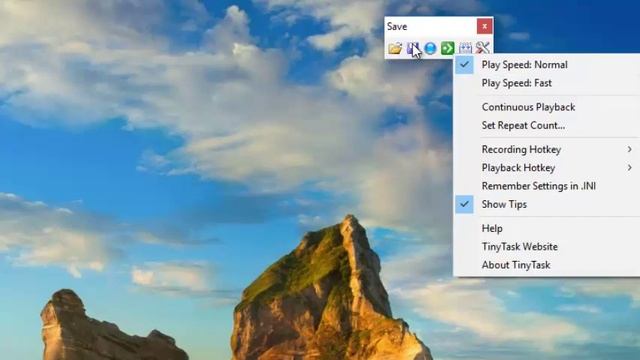This screenshot has width=640, height=360.
Task: Expand the Recording Hotkey submenu
Action: (x=547, y=150)
